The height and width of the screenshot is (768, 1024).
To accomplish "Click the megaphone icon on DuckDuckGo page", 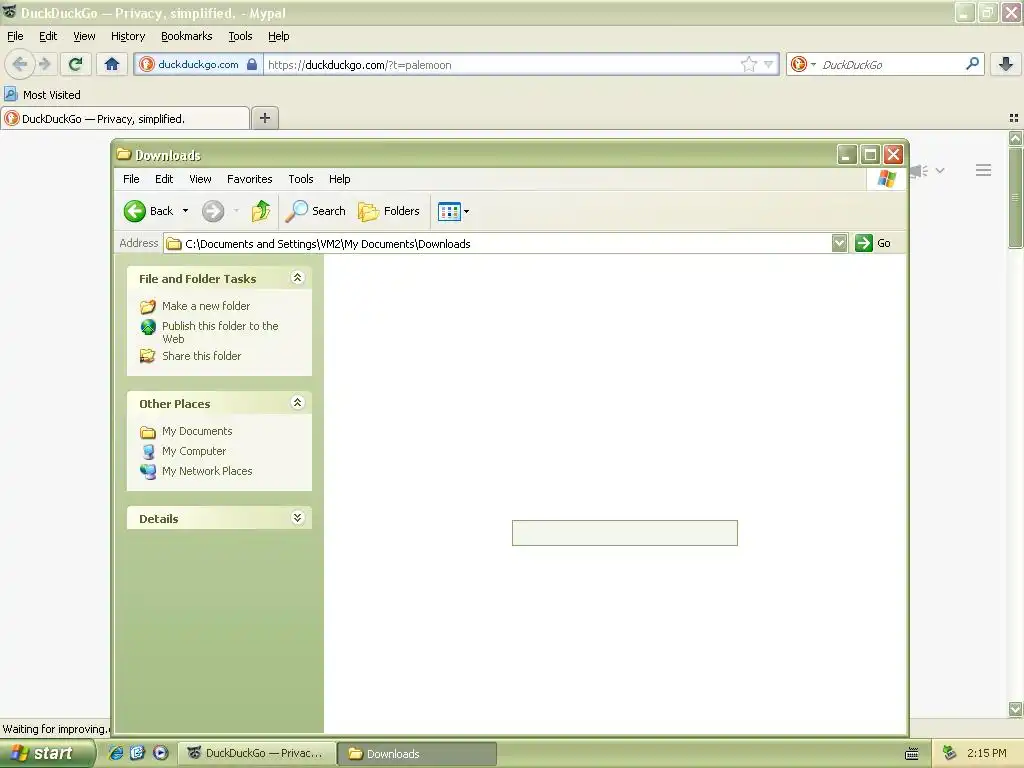I will pyautogui.click(x=919, y=171).
